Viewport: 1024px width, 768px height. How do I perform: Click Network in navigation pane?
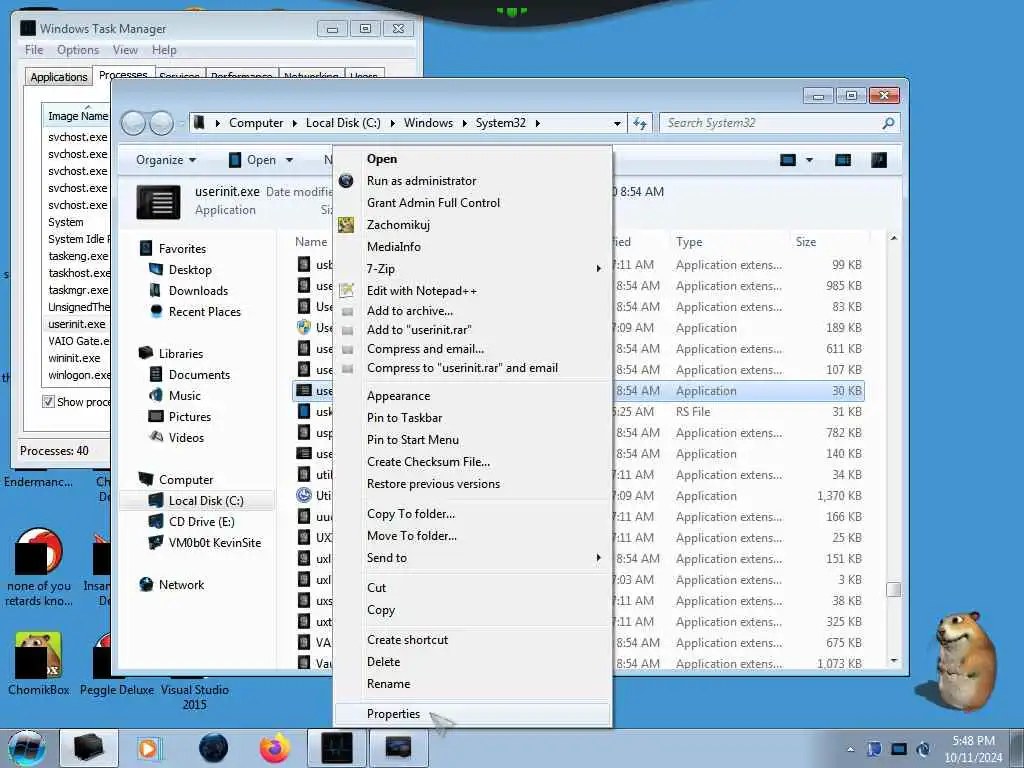coord(181,585)
